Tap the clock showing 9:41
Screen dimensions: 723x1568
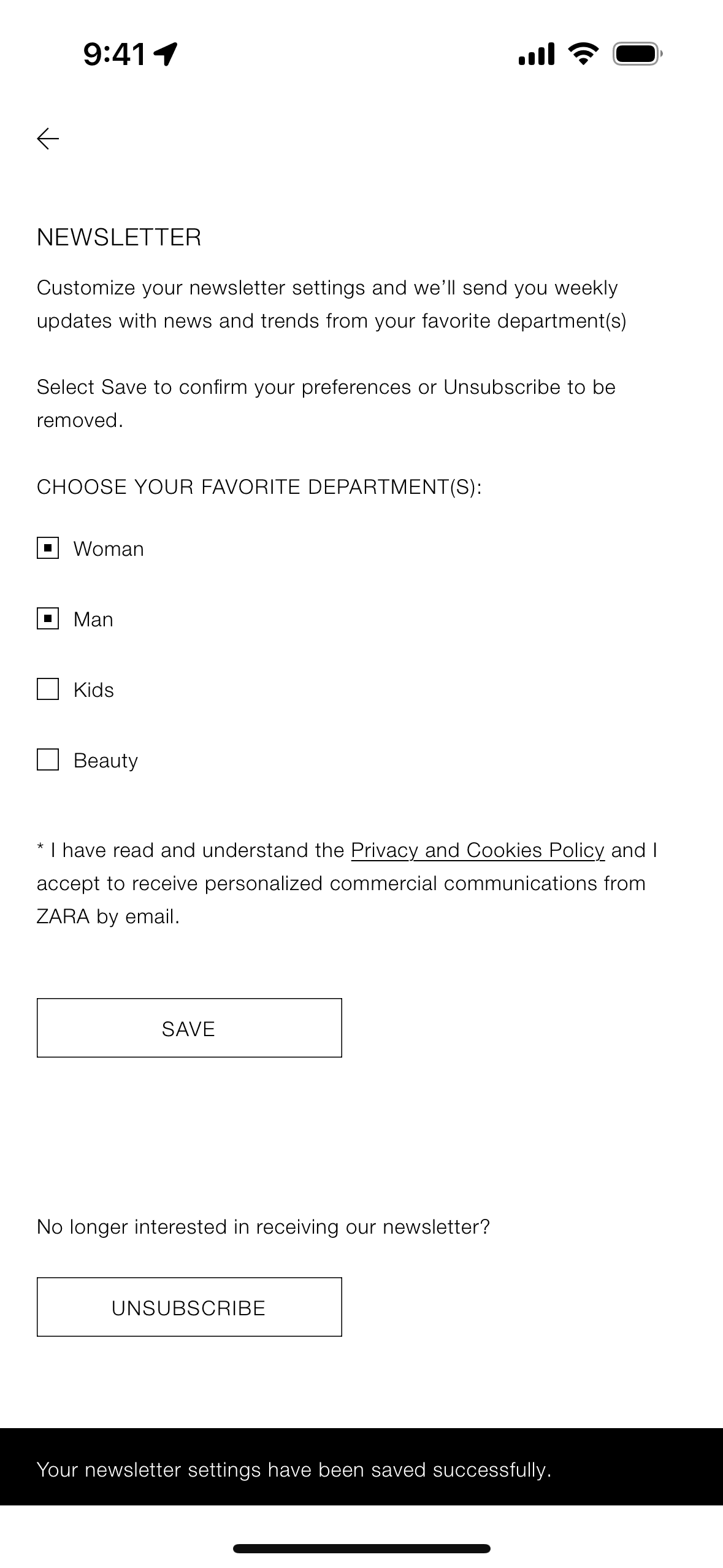tap(114, 52)
